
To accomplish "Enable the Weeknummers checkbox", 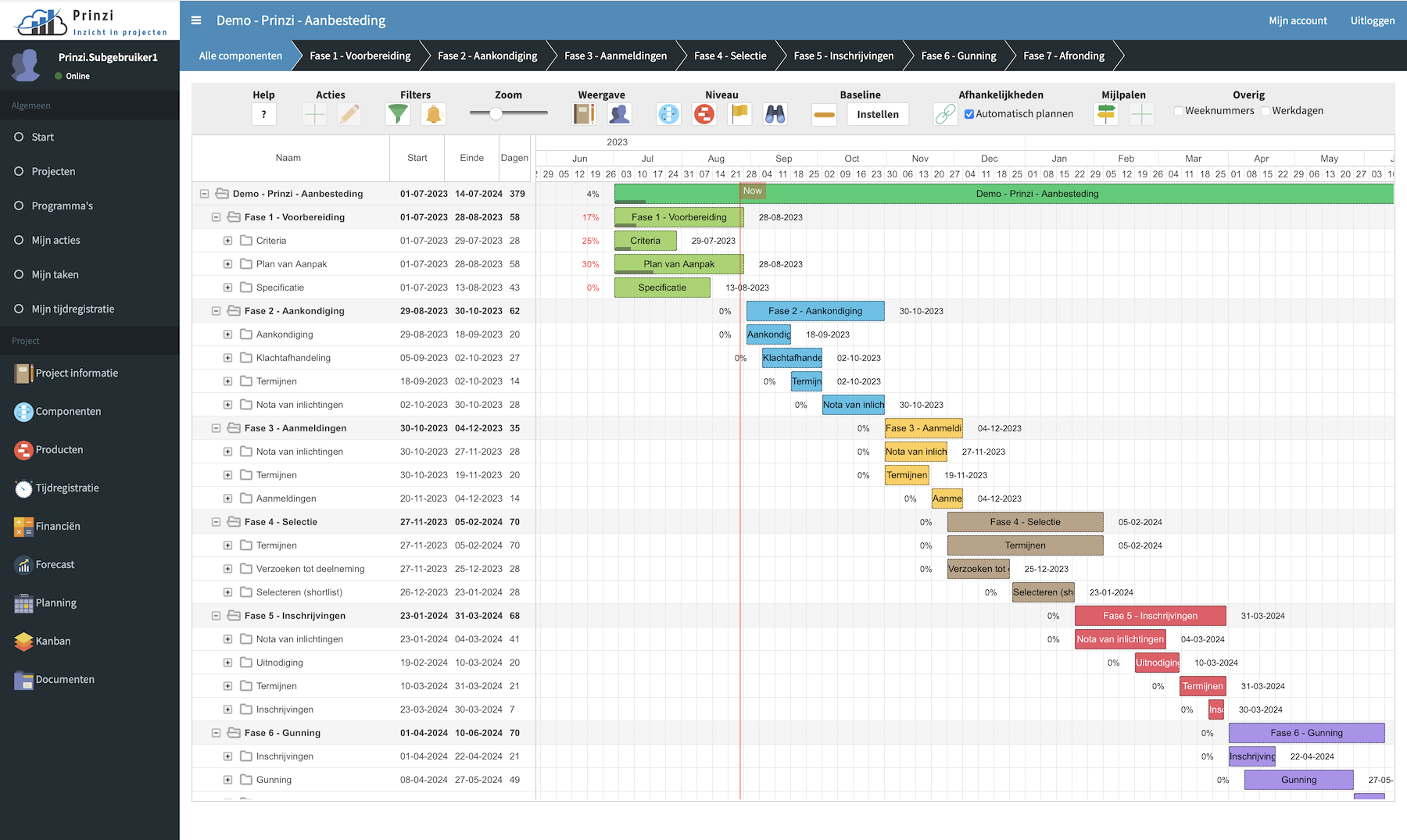I will click(x=1179, y=111).
